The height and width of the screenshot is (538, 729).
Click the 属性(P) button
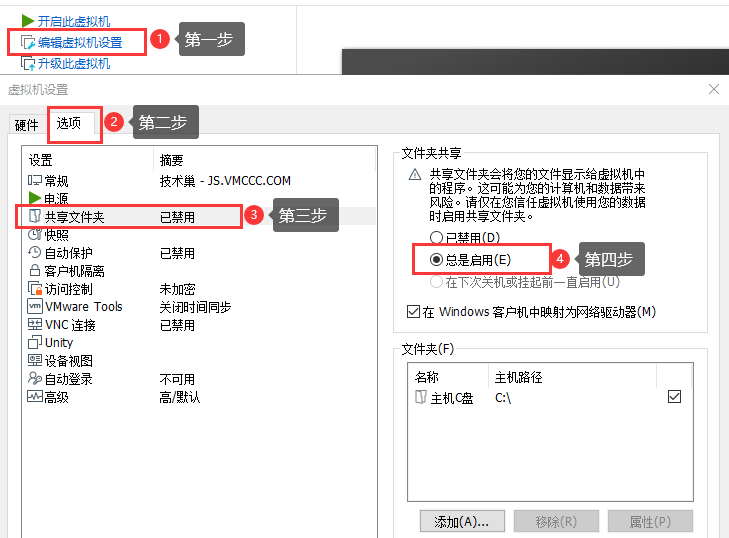tap(650, 522)
